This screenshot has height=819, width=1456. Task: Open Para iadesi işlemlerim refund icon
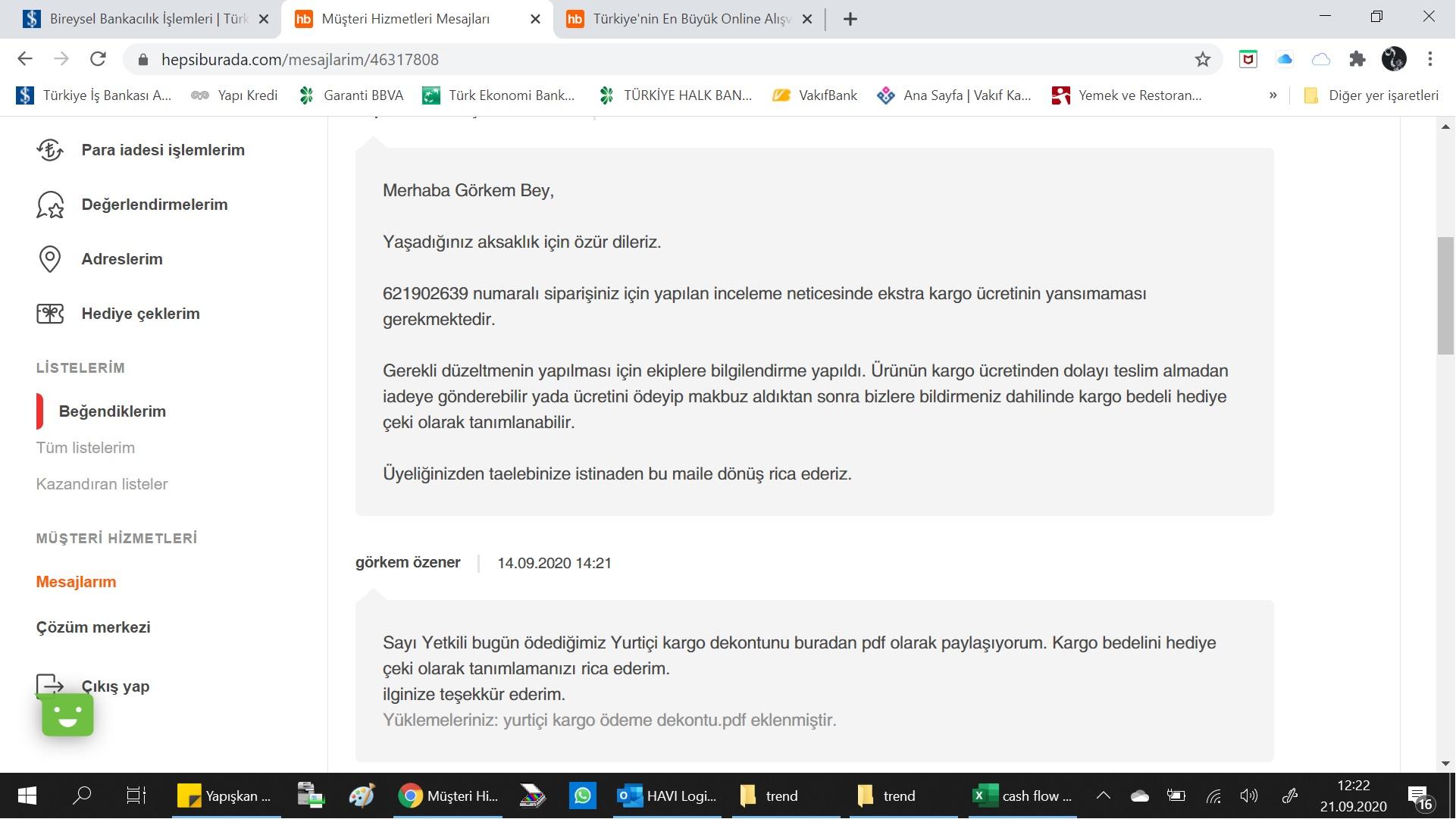(50, 150)
